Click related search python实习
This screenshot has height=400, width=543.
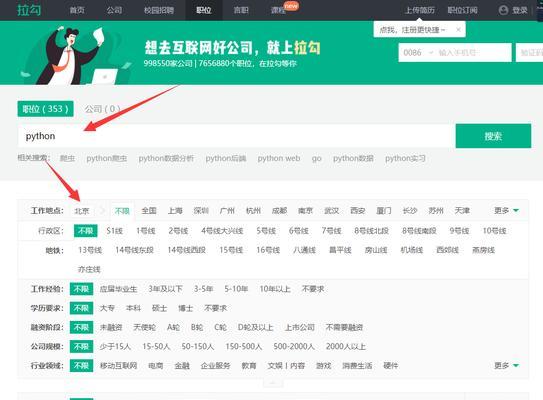coord(405,159)
